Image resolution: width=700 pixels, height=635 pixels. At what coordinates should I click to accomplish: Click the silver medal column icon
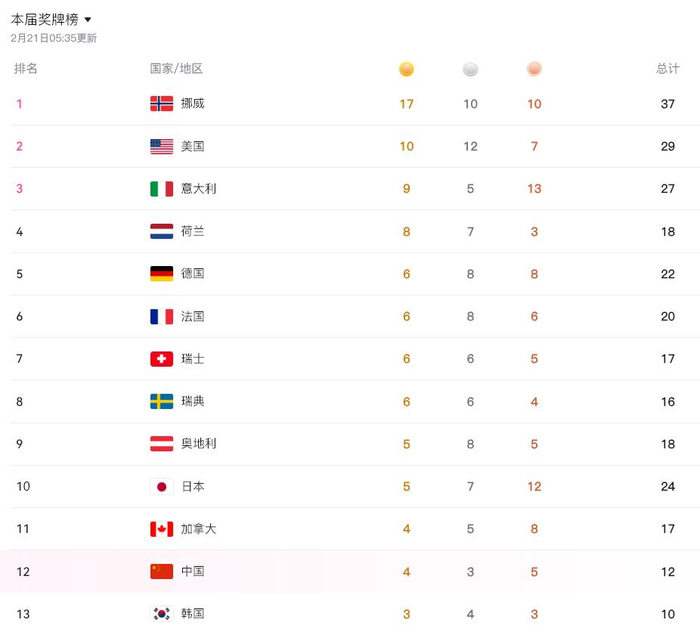click(x=470, y=69)
